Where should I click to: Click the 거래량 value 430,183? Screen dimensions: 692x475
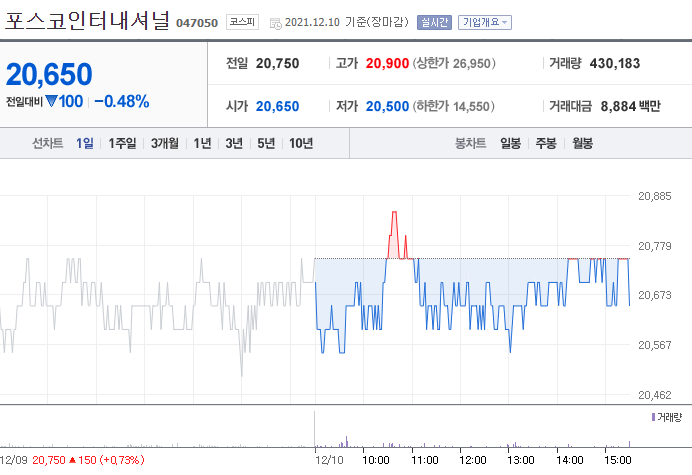point(615,64)
